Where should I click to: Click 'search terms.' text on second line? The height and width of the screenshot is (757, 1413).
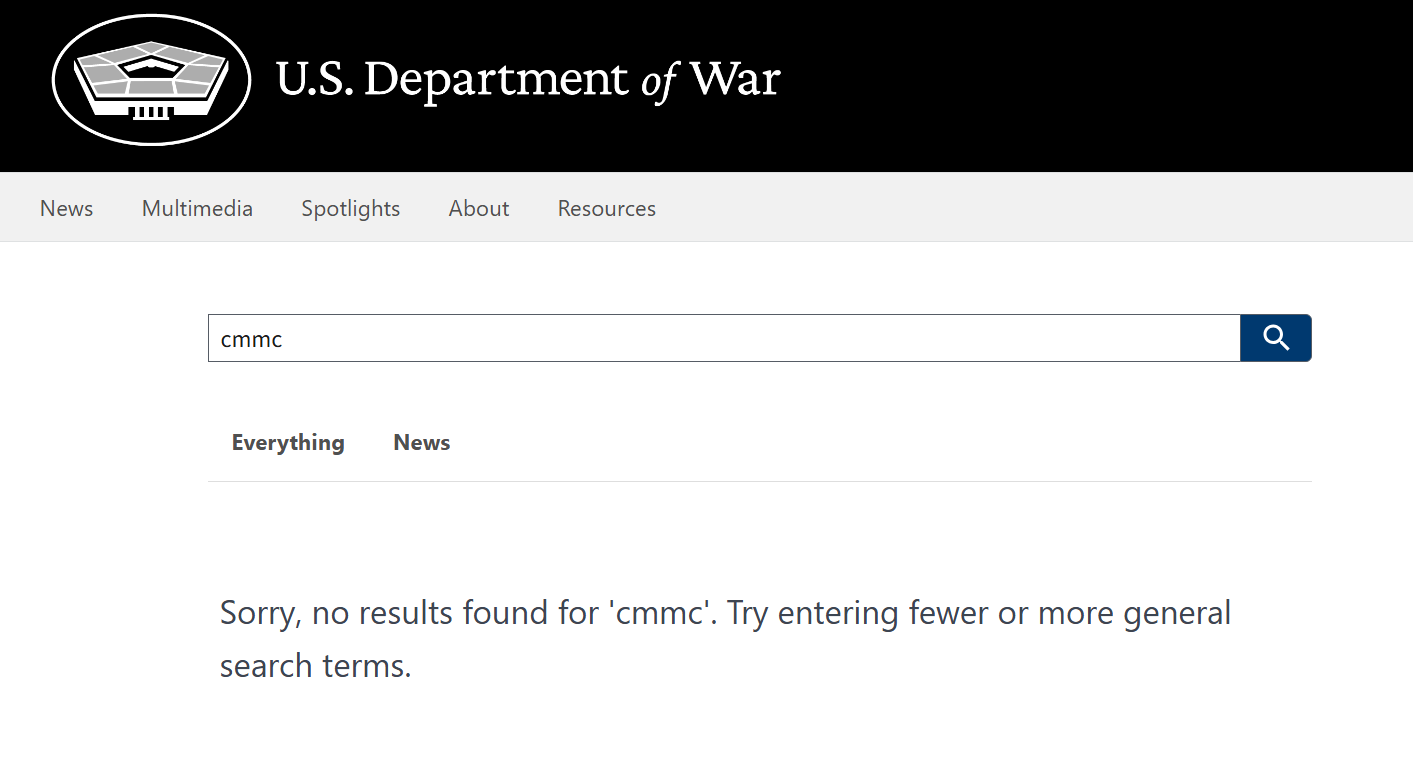tap(316, 666)
